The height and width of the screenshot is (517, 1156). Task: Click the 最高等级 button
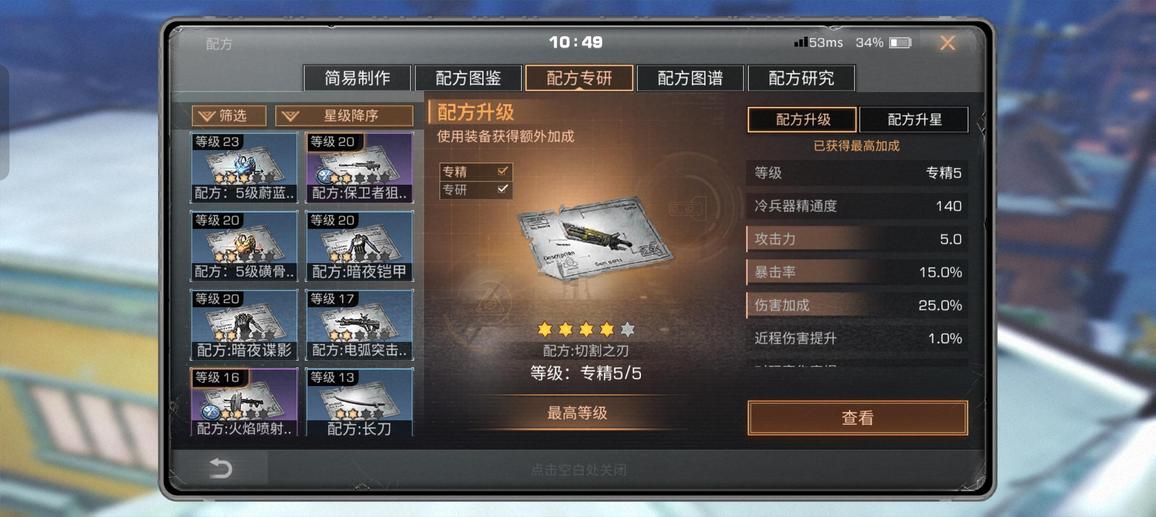click(x=577, y=413)
